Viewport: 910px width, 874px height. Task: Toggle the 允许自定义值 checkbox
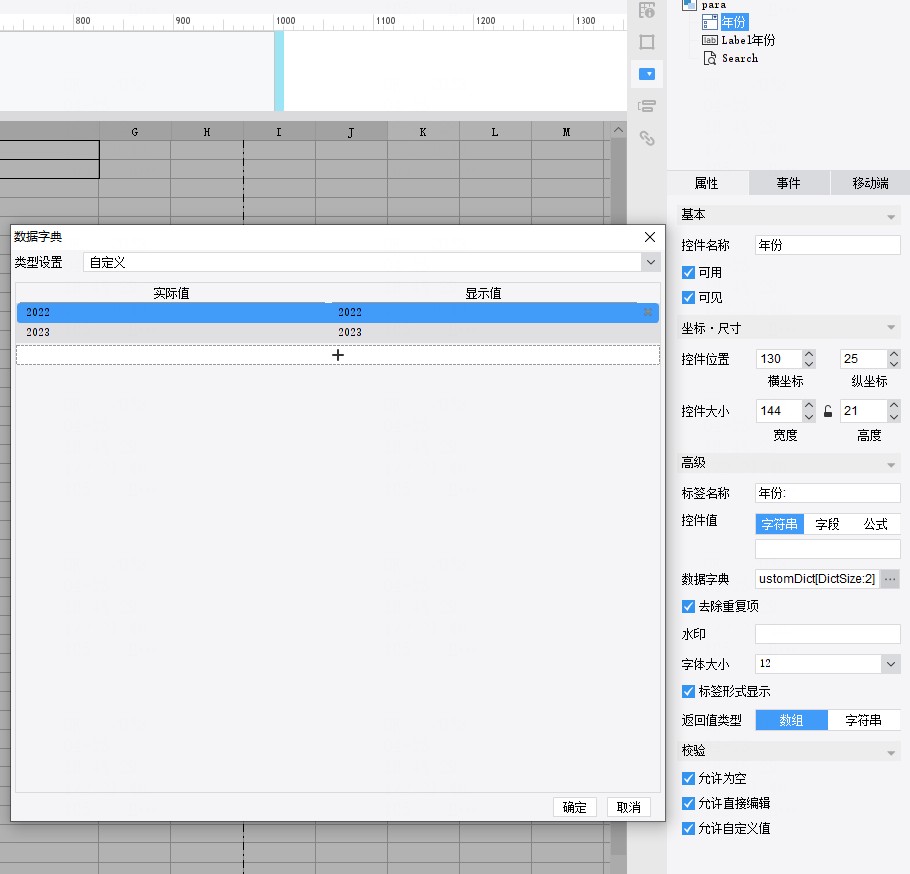pyautogui.click(x=688, y=828)
